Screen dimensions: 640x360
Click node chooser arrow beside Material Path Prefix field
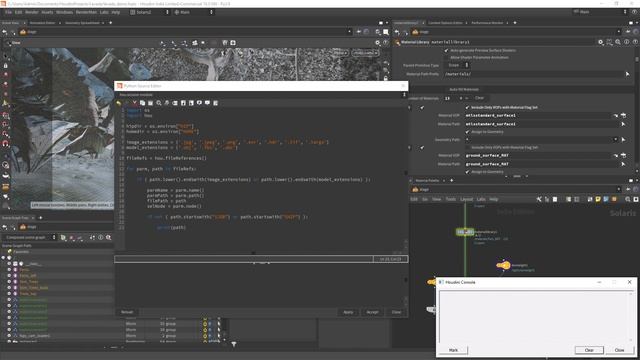click(627, 74)
